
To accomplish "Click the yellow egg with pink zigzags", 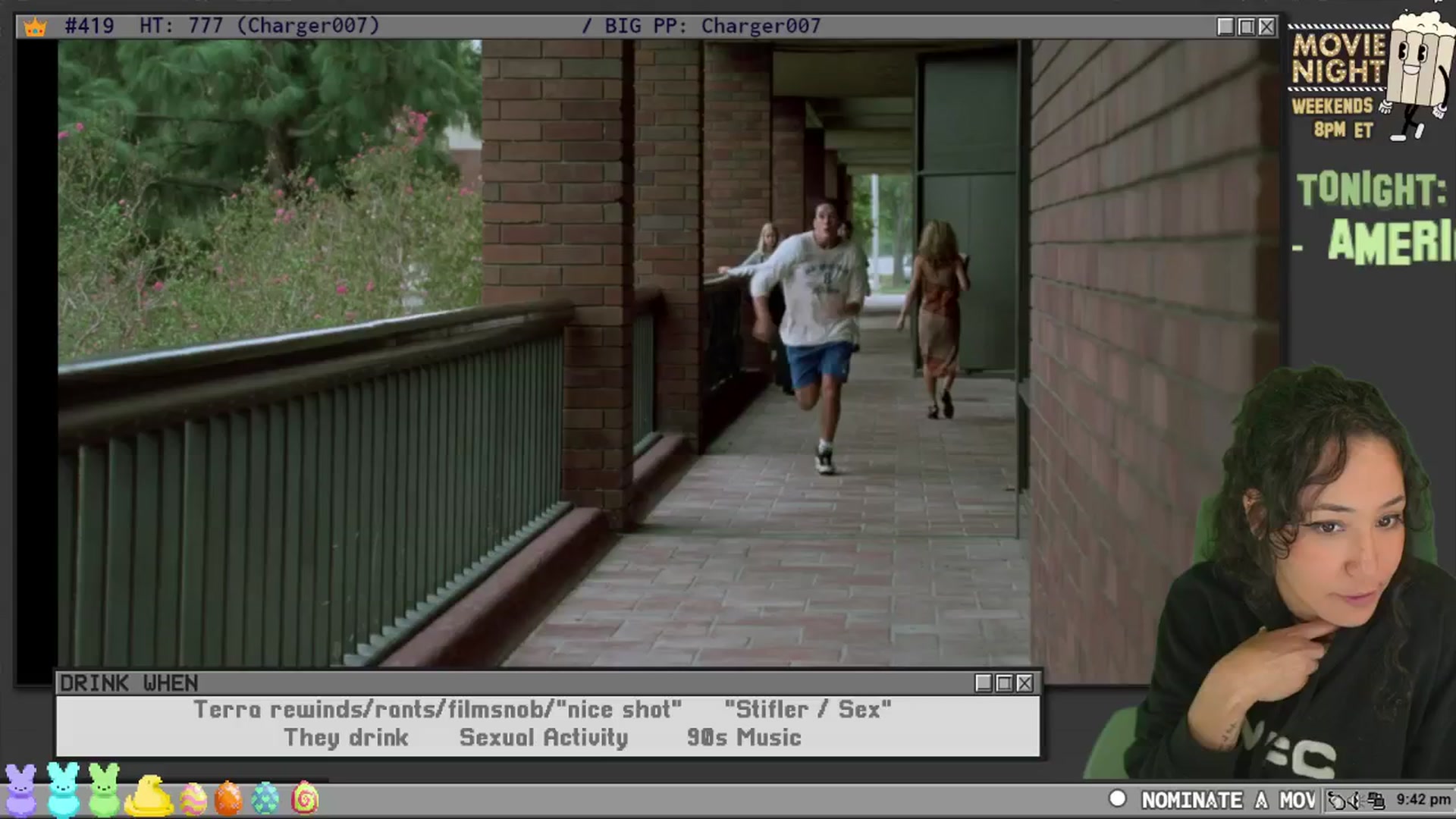I will [193, 799].
